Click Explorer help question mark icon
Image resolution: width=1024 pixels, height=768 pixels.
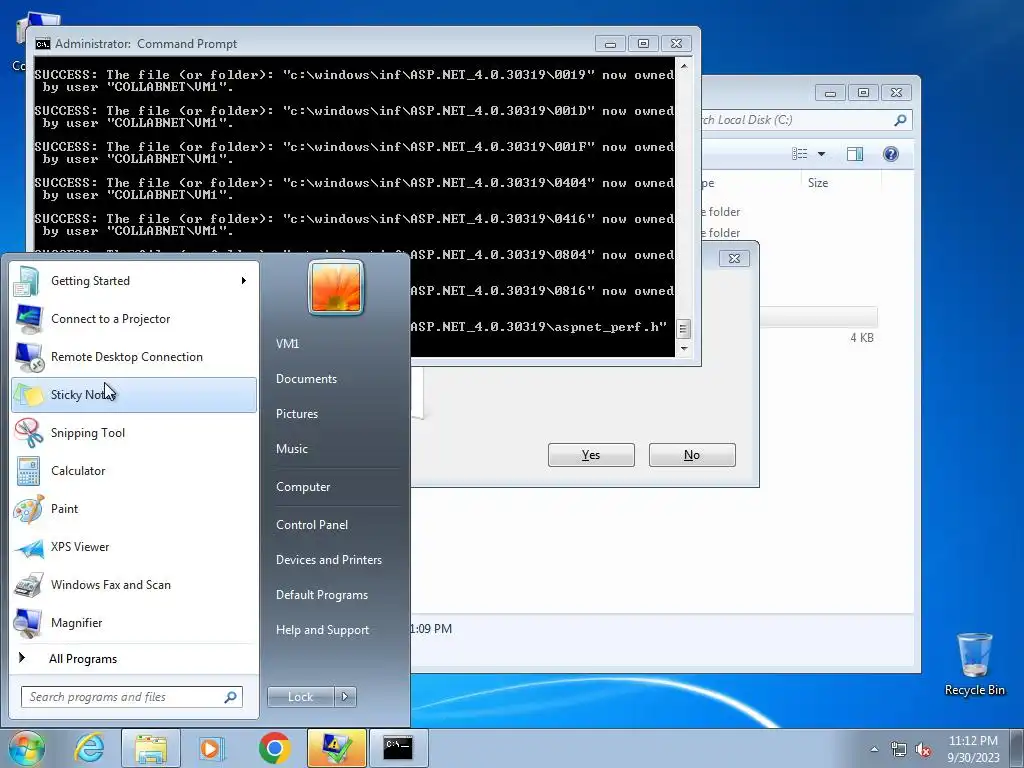(891, 154)
